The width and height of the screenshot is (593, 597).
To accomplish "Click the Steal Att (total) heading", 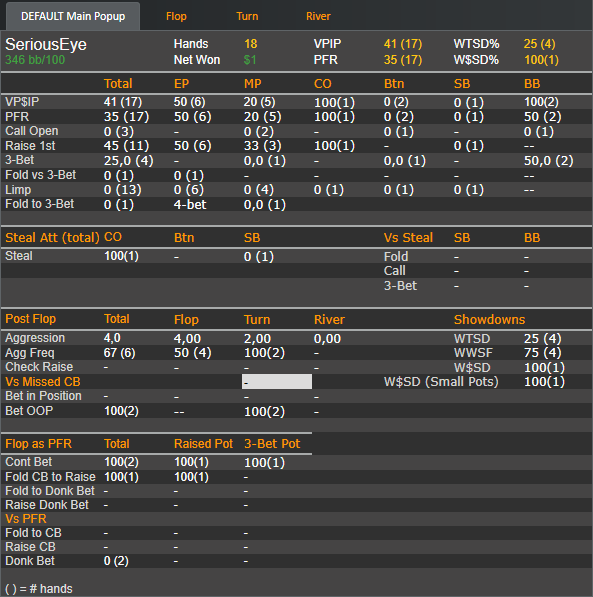I will (x=52, y=238).
